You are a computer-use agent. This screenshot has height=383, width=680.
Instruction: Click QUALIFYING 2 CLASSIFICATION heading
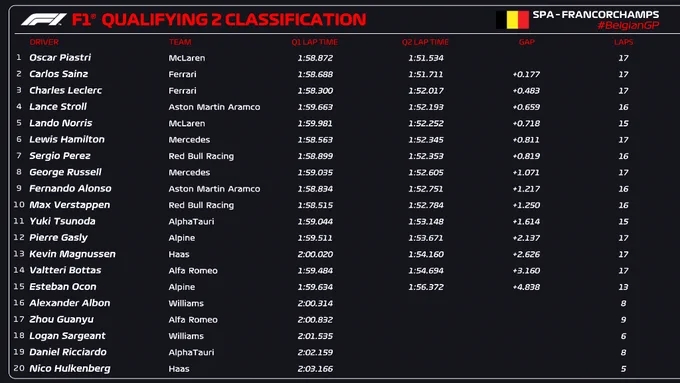tap(234, 20)
